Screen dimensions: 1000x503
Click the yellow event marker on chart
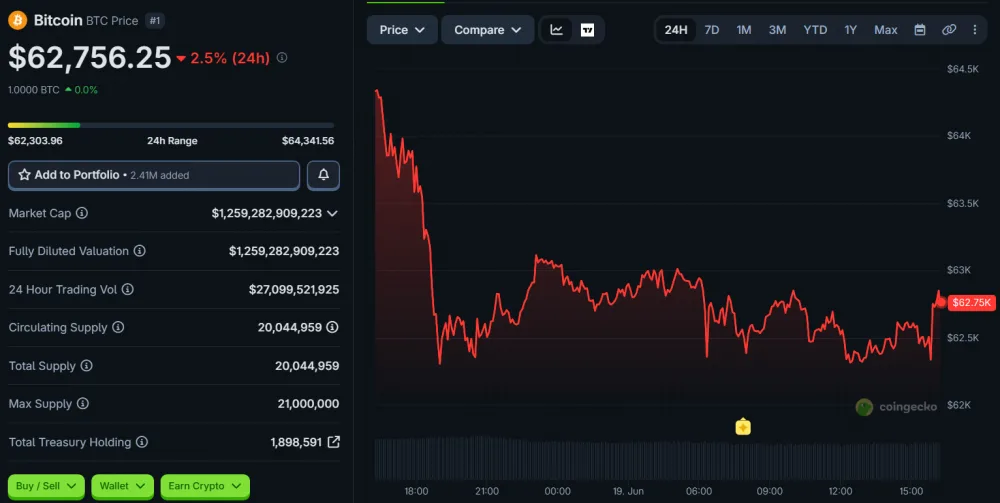[x=743, y=426]
